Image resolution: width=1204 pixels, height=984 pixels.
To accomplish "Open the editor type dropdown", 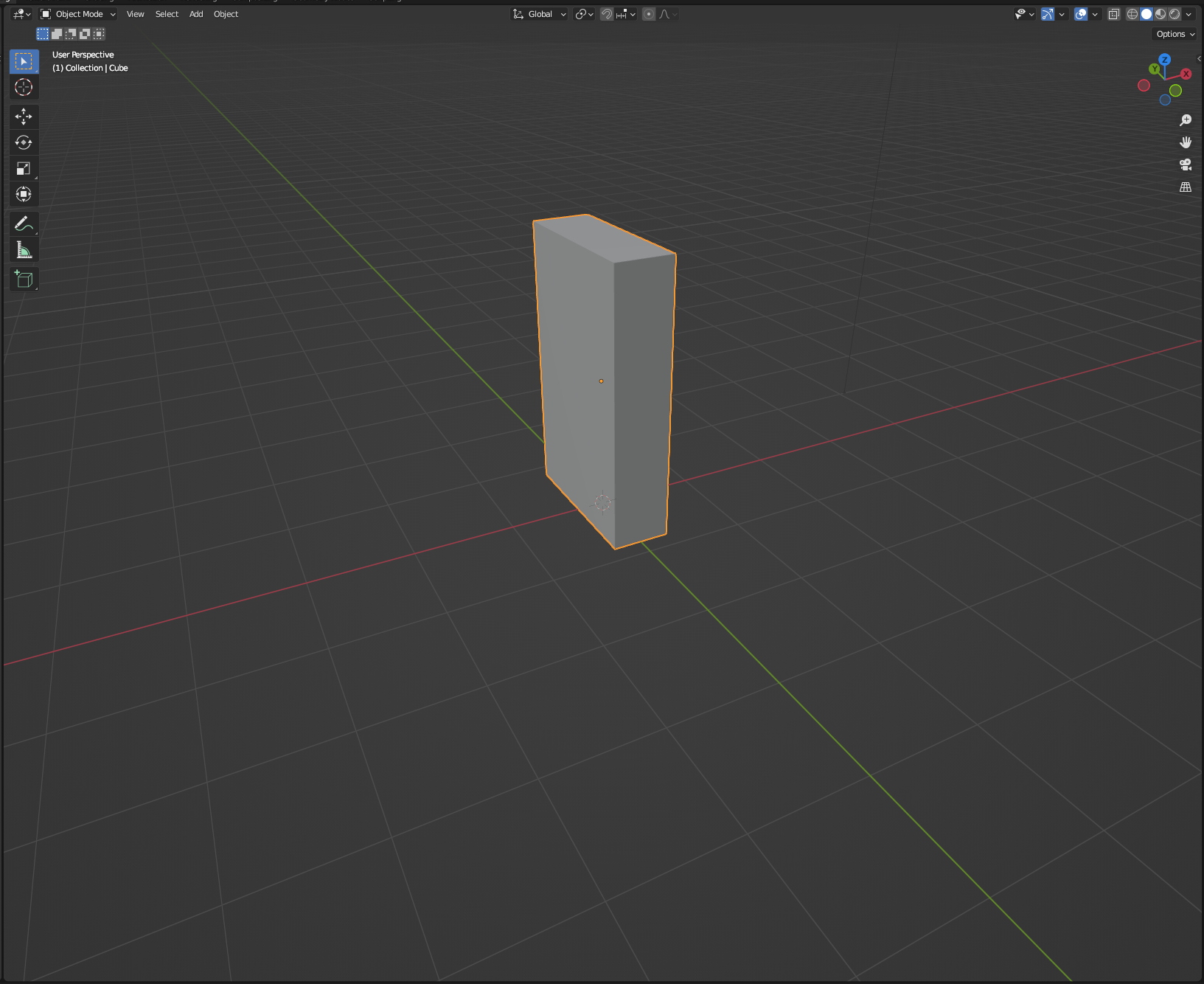I will pyautogui.click(x=22, y=14).
